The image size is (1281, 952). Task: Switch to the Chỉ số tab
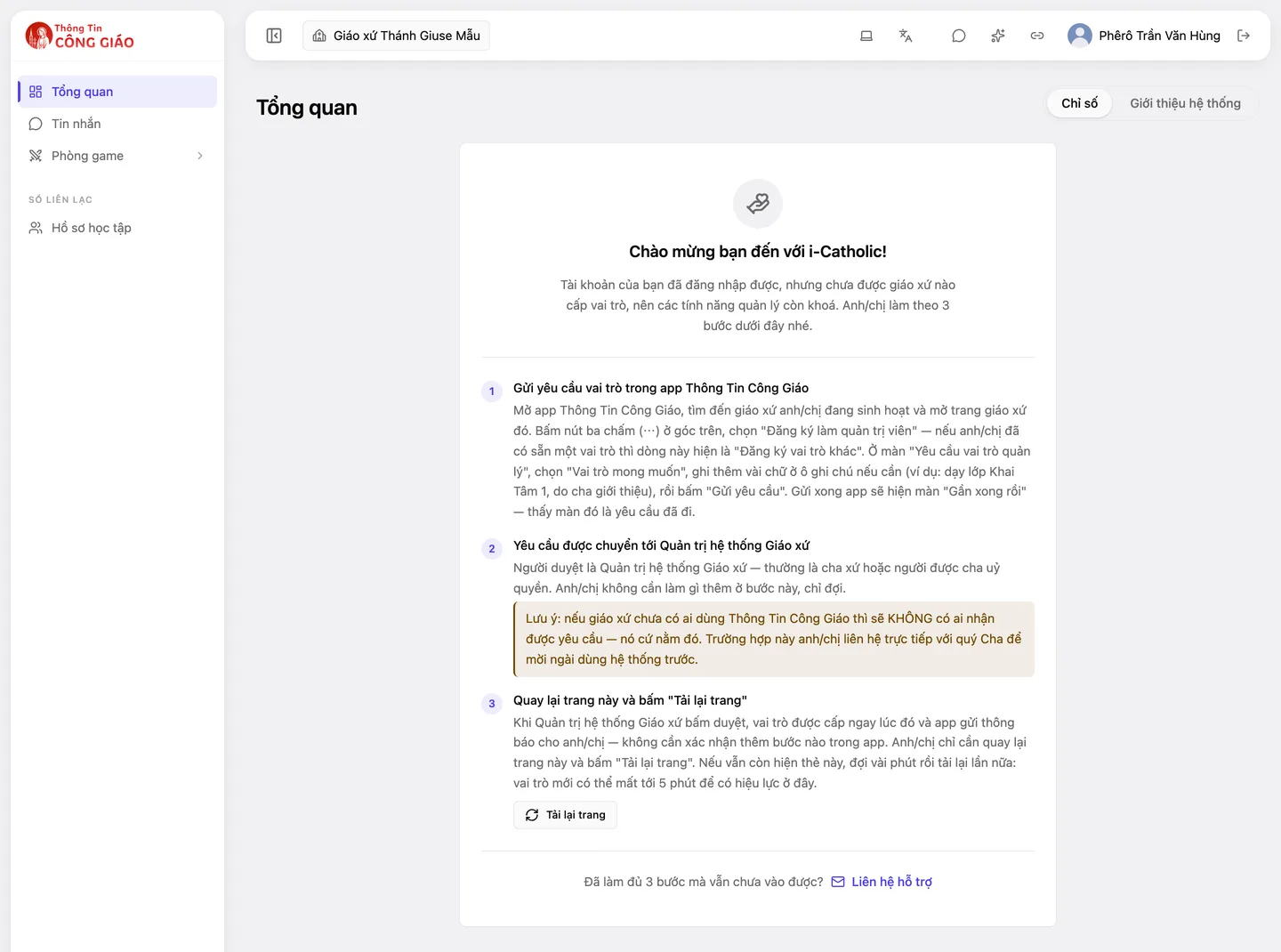tap(1080, 103)
